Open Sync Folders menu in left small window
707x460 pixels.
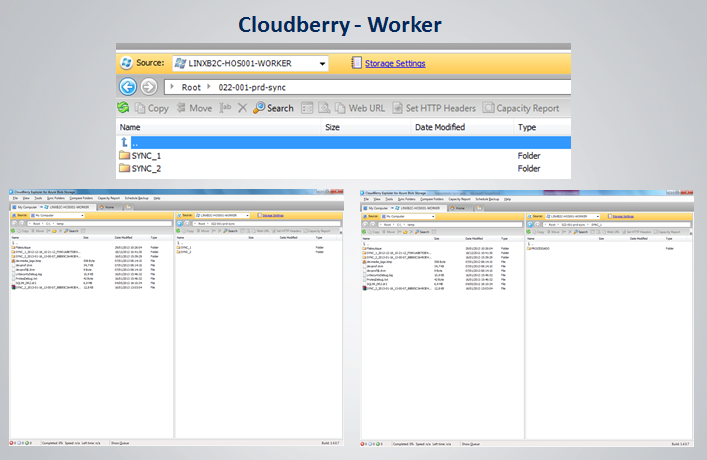tap(56, 198)
